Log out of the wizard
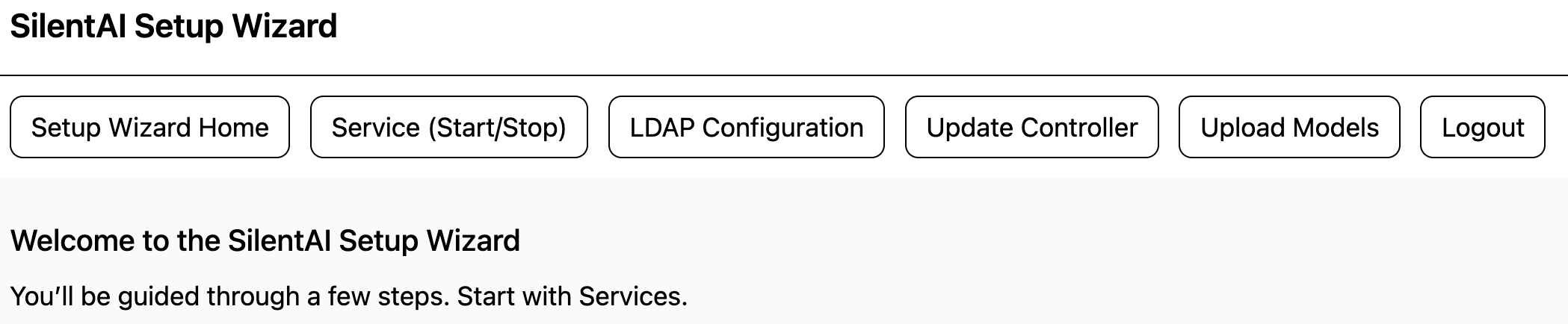The height and width of the screenshot is (324, 1568). point(1482,127)
